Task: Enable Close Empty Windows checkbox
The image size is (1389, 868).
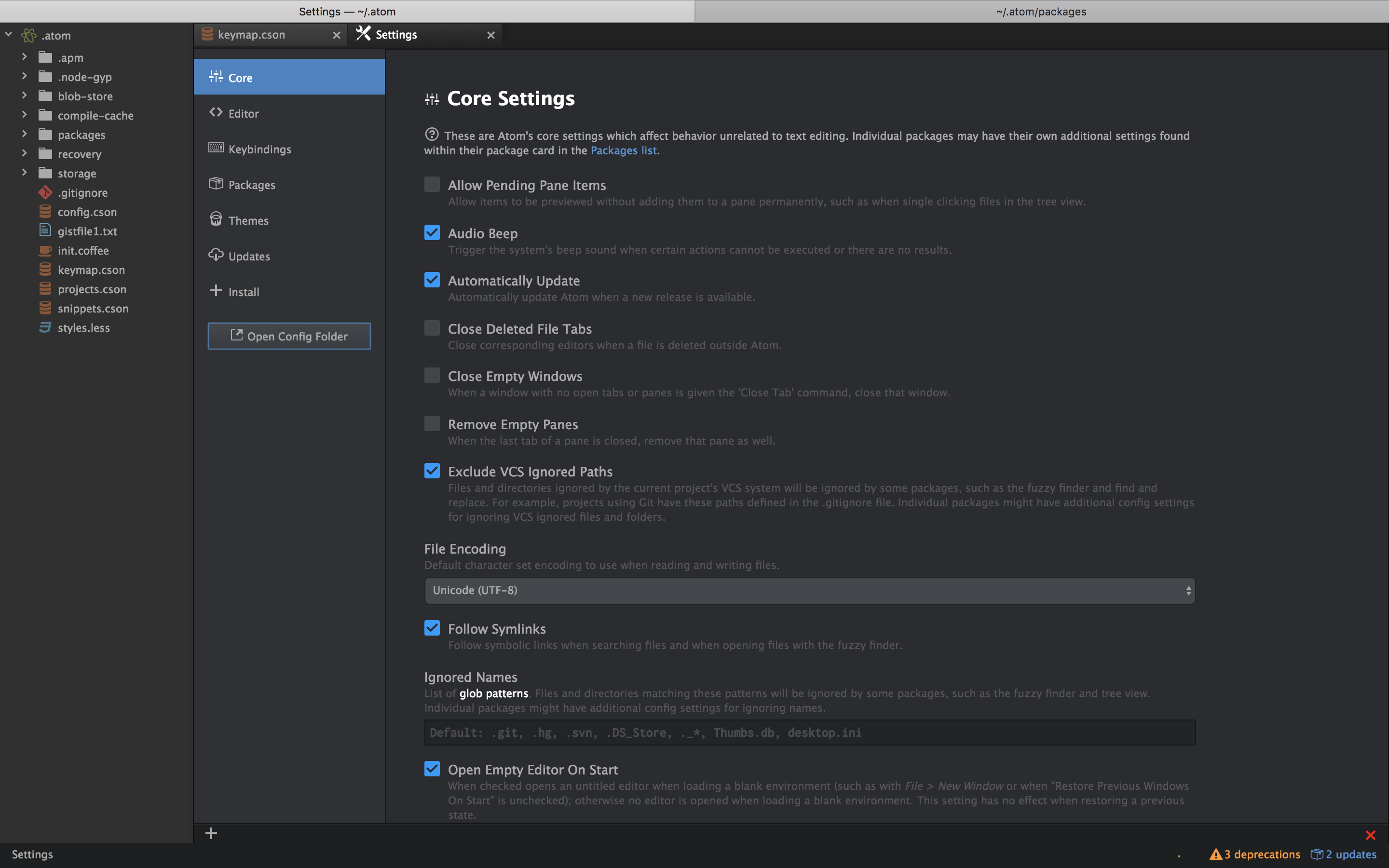Action: pos(432,376)
